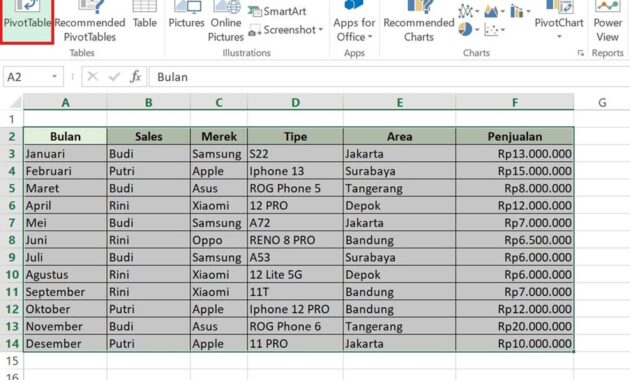Insert a SmartArt graphic

click(277, 11)
